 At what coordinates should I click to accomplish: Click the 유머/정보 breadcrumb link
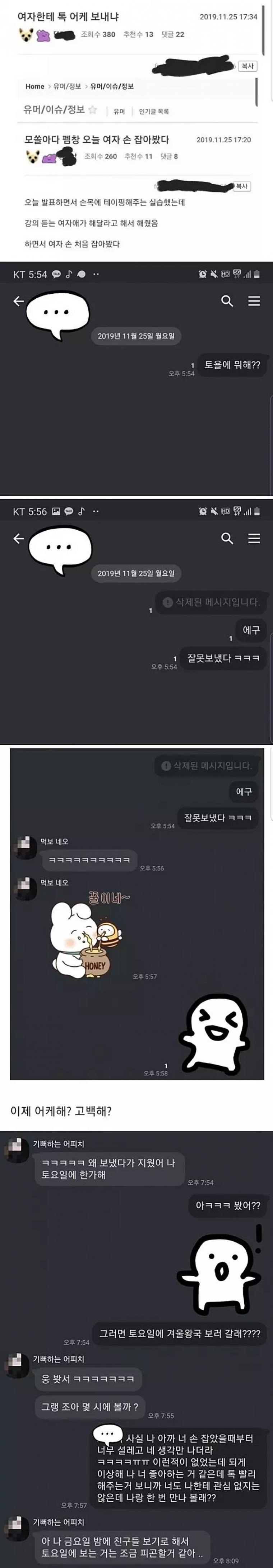pos(67,86)
